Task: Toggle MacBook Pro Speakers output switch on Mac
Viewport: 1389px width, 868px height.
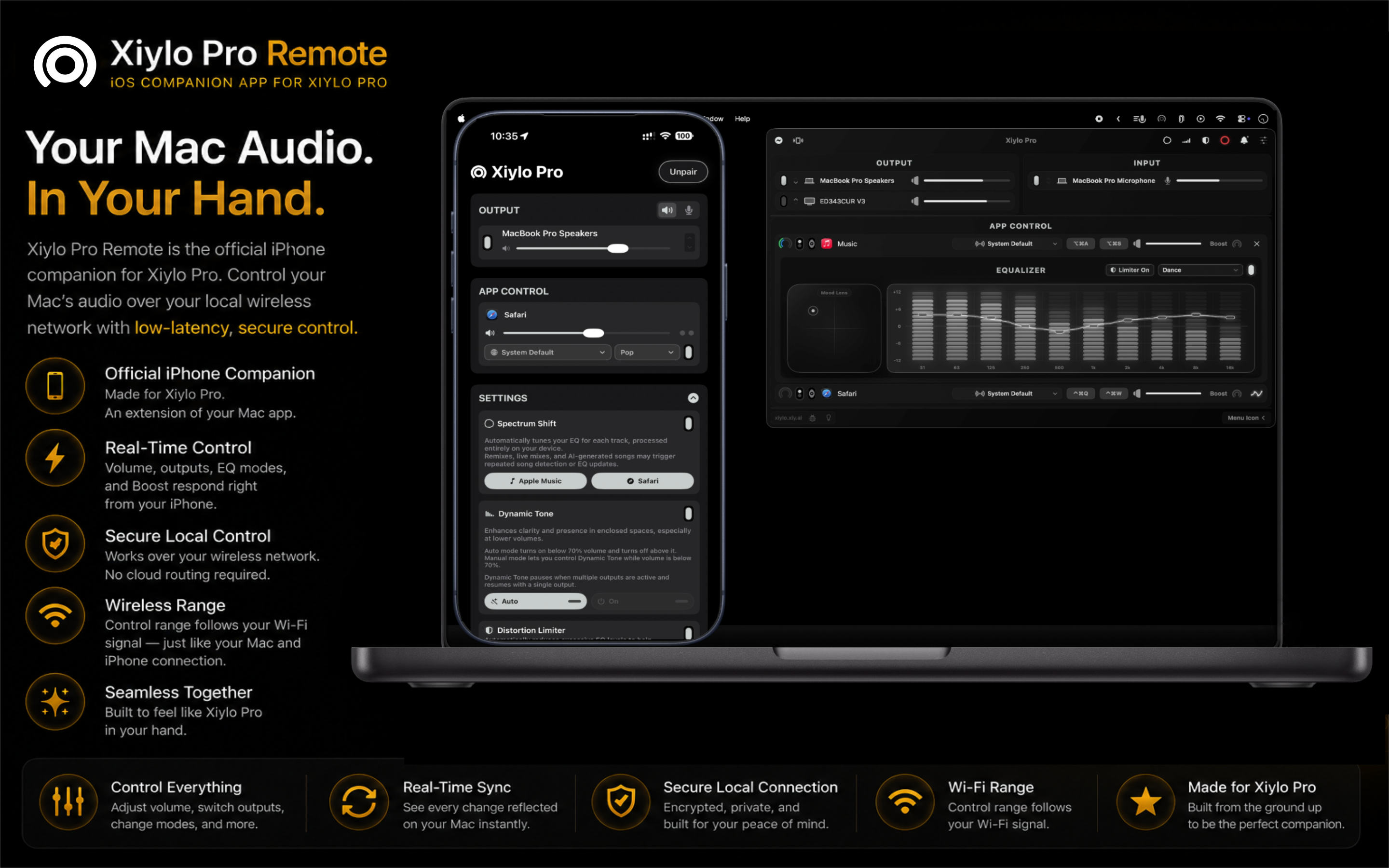Action: point(783,180)
